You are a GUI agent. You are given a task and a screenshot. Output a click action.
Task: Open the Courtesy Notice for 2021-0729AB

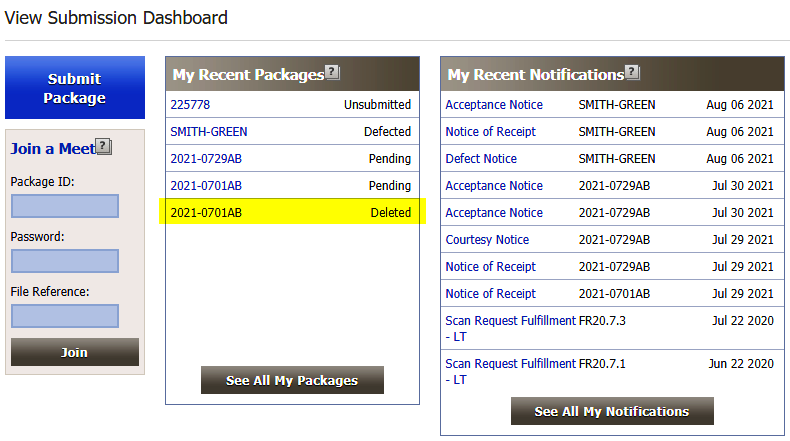pyautogui.click(x=487, y=240)
